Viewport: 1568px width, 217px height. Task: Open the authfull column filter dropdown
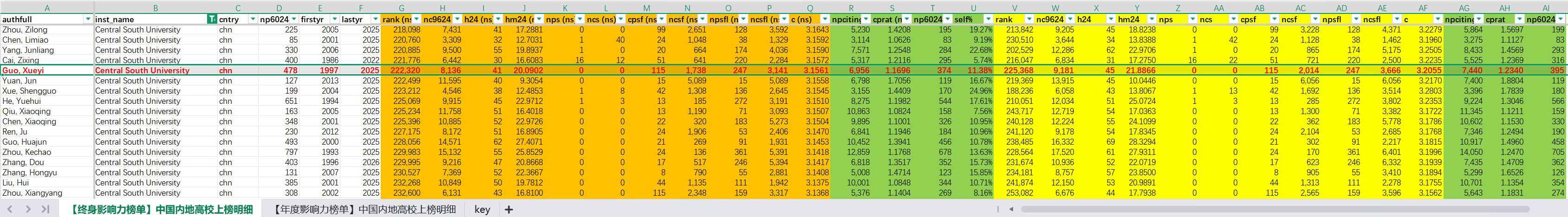pyautogui.click(x=88, y=19)
